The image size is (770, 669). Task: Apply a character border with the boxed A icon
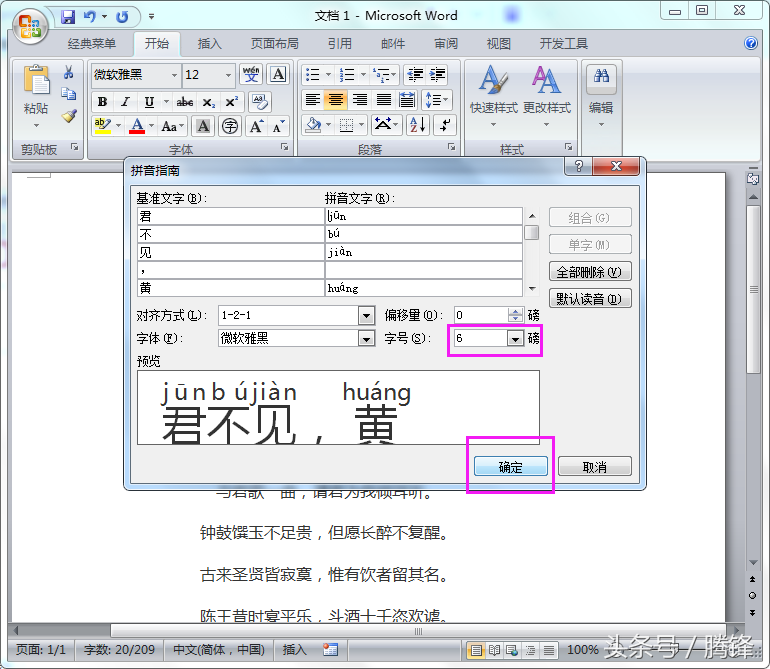coord(278,75)
